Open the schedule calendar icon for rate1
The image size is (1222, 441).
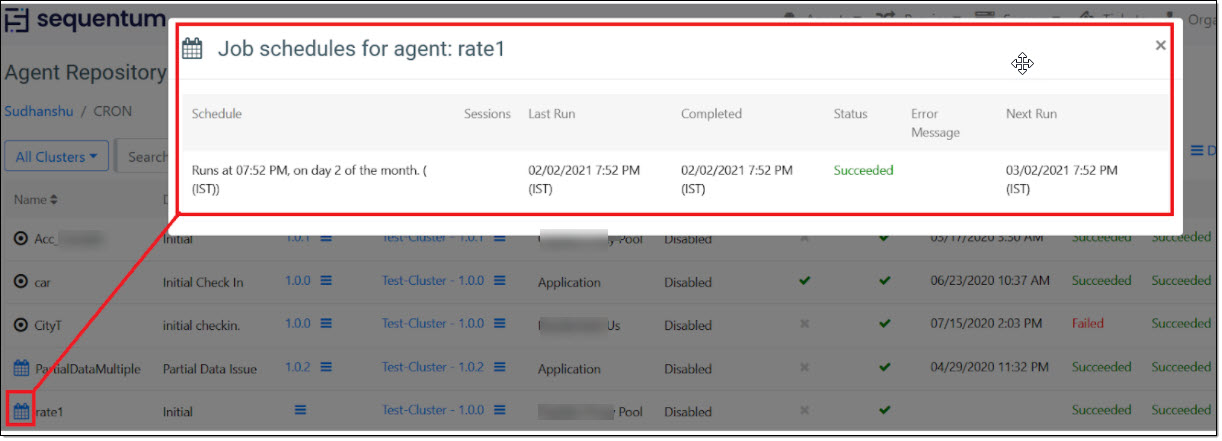pos(21,410)
